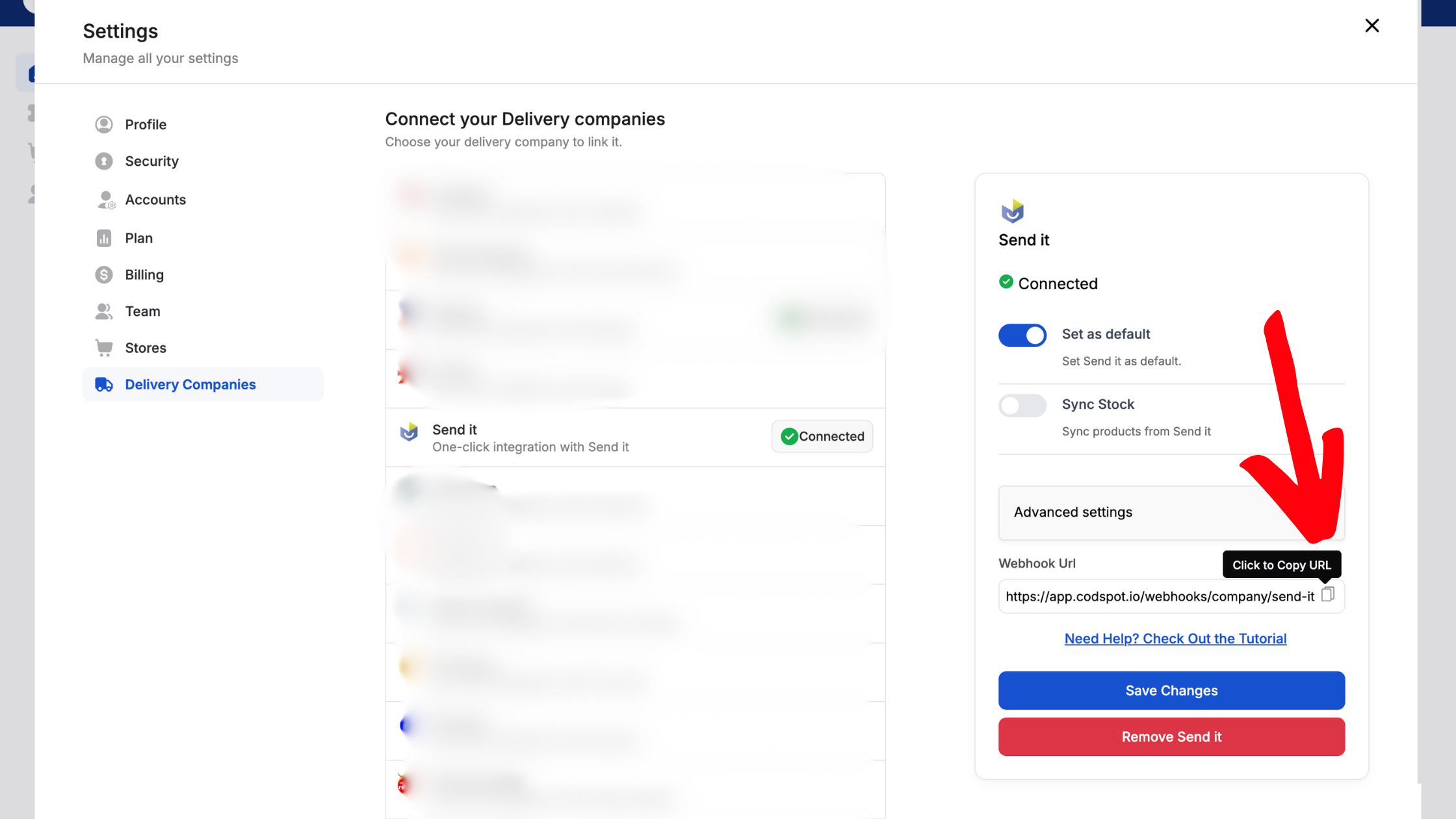Open the Billing section
Viewport: 1456px width, 819px height.
[x=203, y=274]
